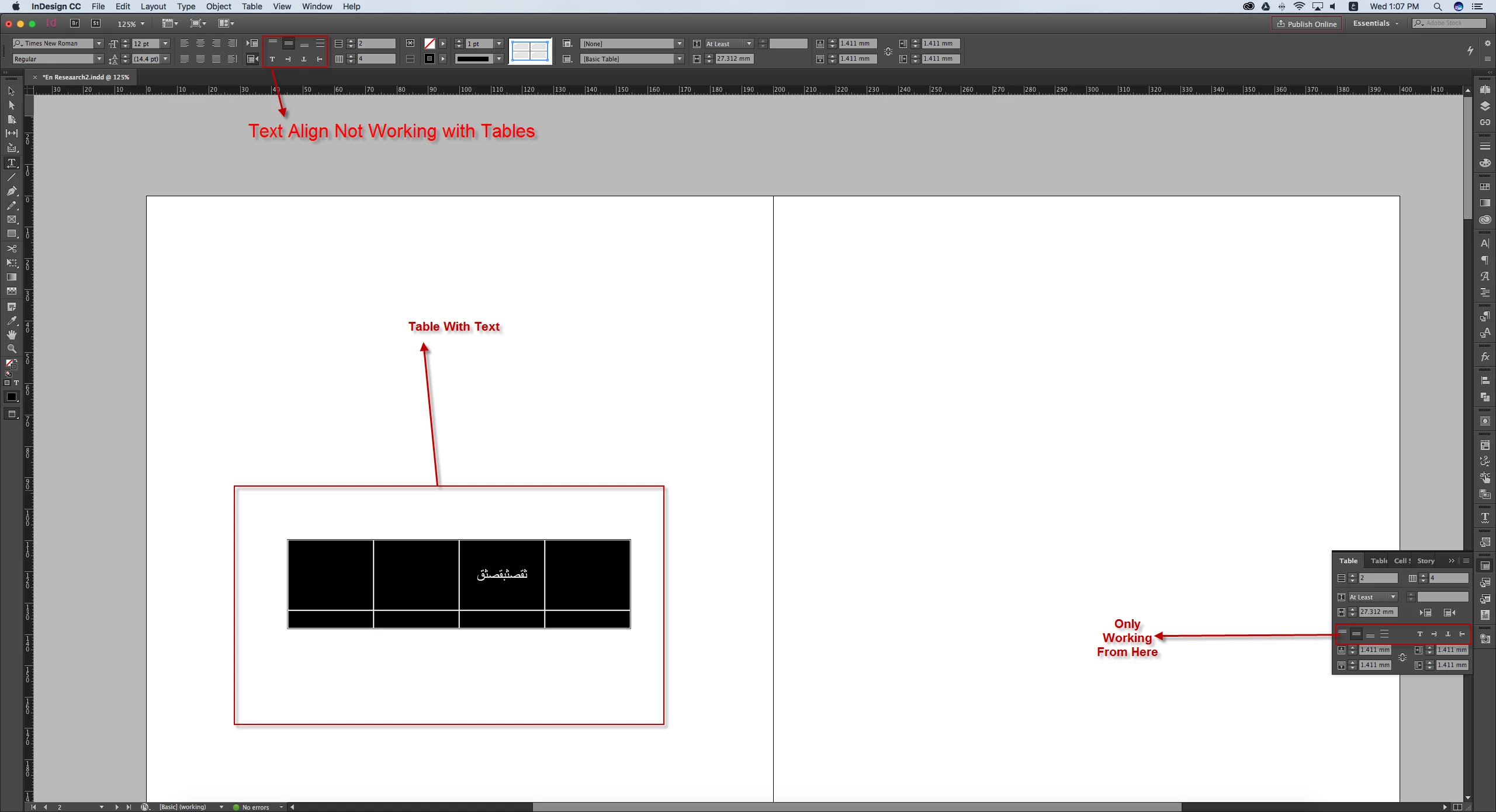Select the Scissors tool

[11, 248]
